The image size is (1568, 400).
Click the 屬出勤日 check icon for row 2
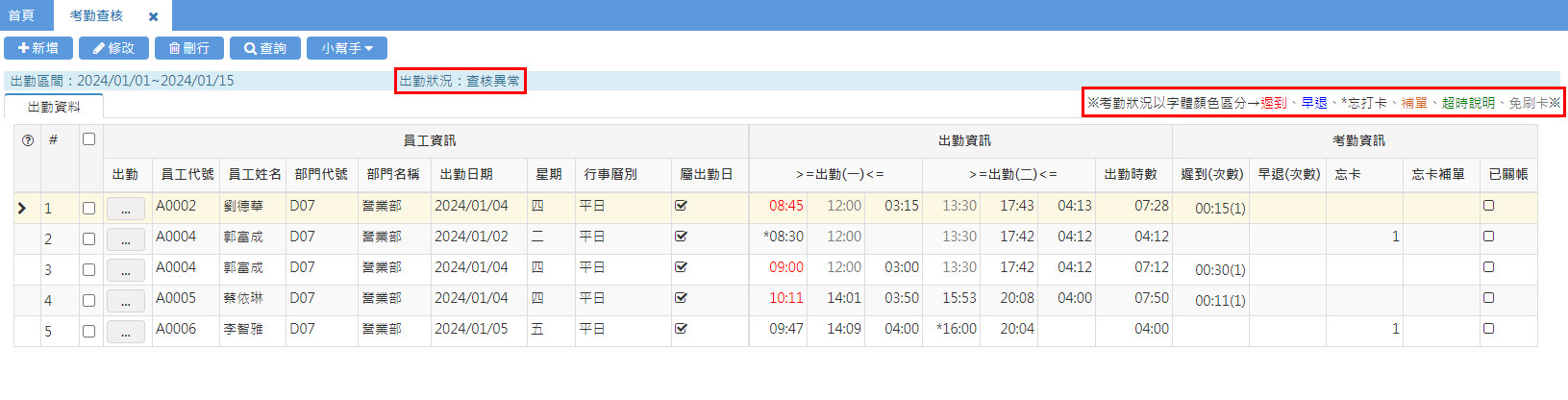tap(682, 237)
